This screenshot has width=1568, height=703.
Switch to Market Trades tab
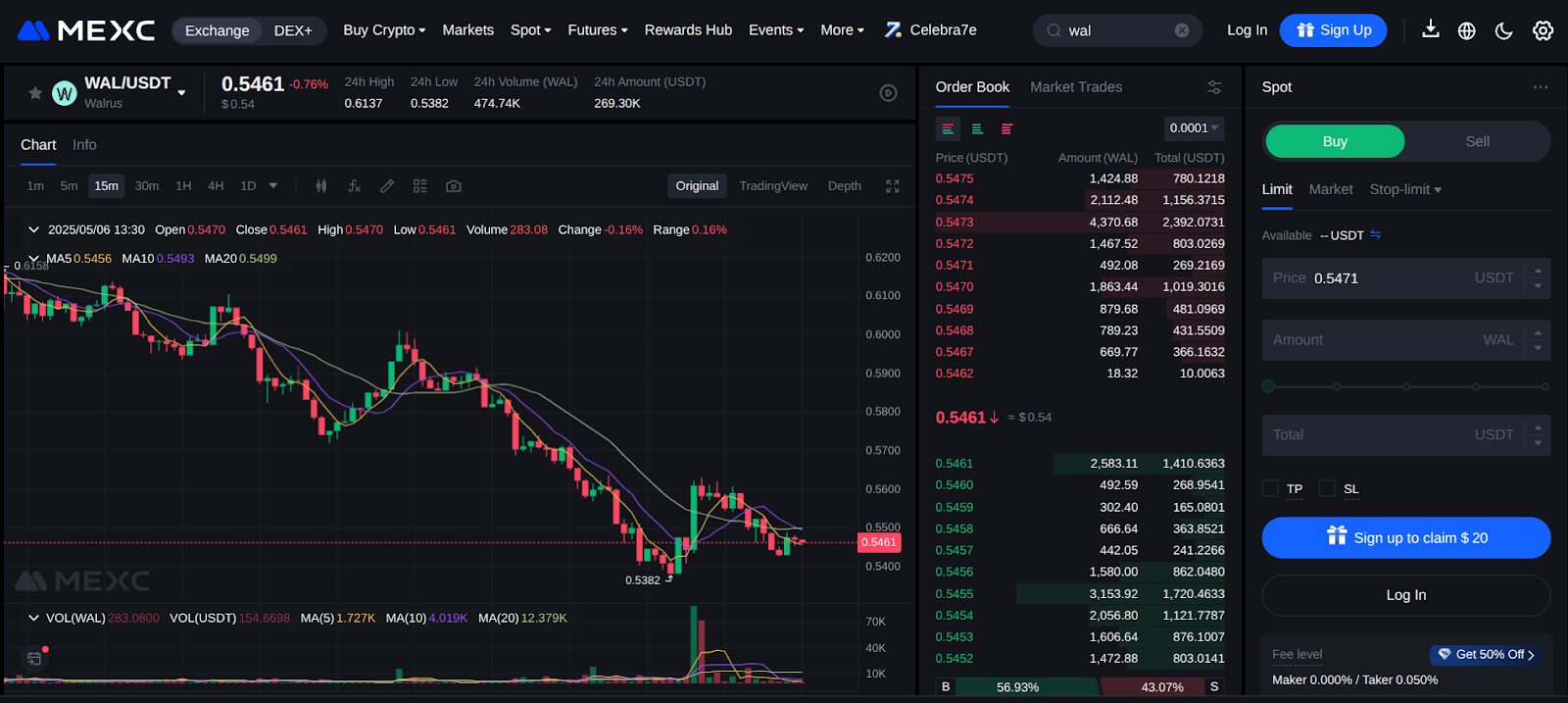click(x=1076, y=87)
